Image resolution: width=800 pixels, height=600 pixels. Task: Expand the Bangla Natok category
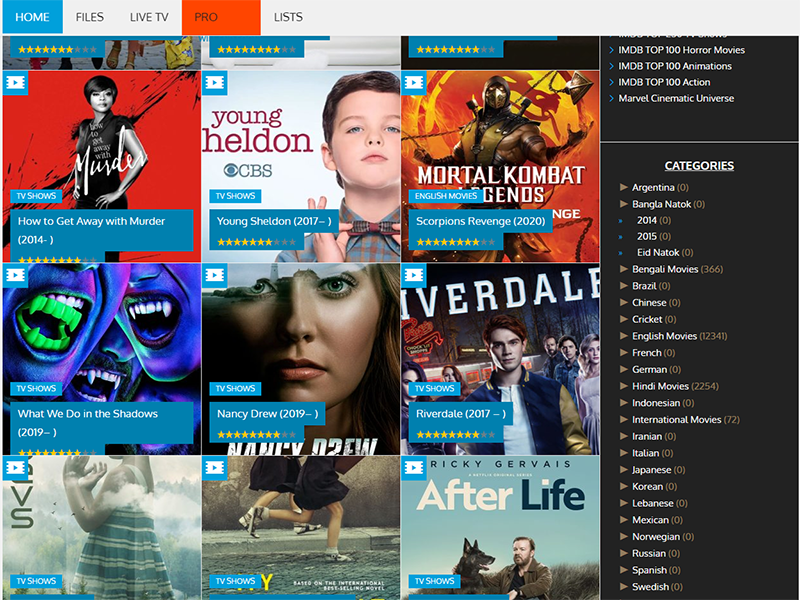(x=624, y=204)
